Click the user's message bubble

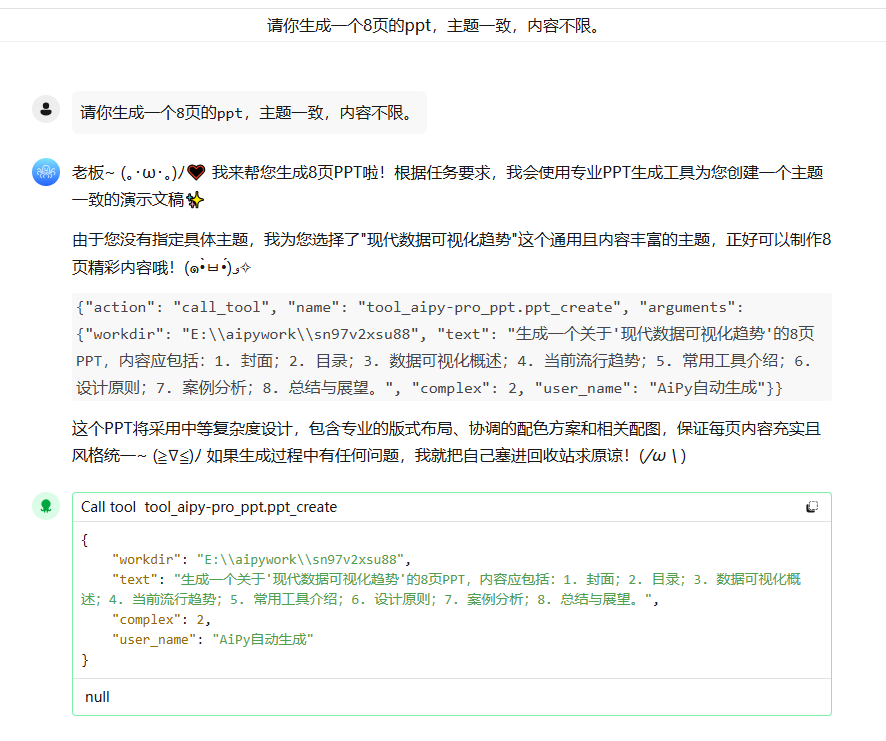[248, 113]
